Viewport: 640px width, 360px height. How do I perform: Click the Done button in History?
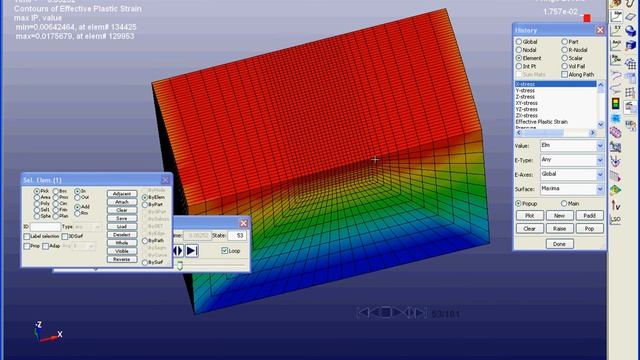tap(559, 244)
